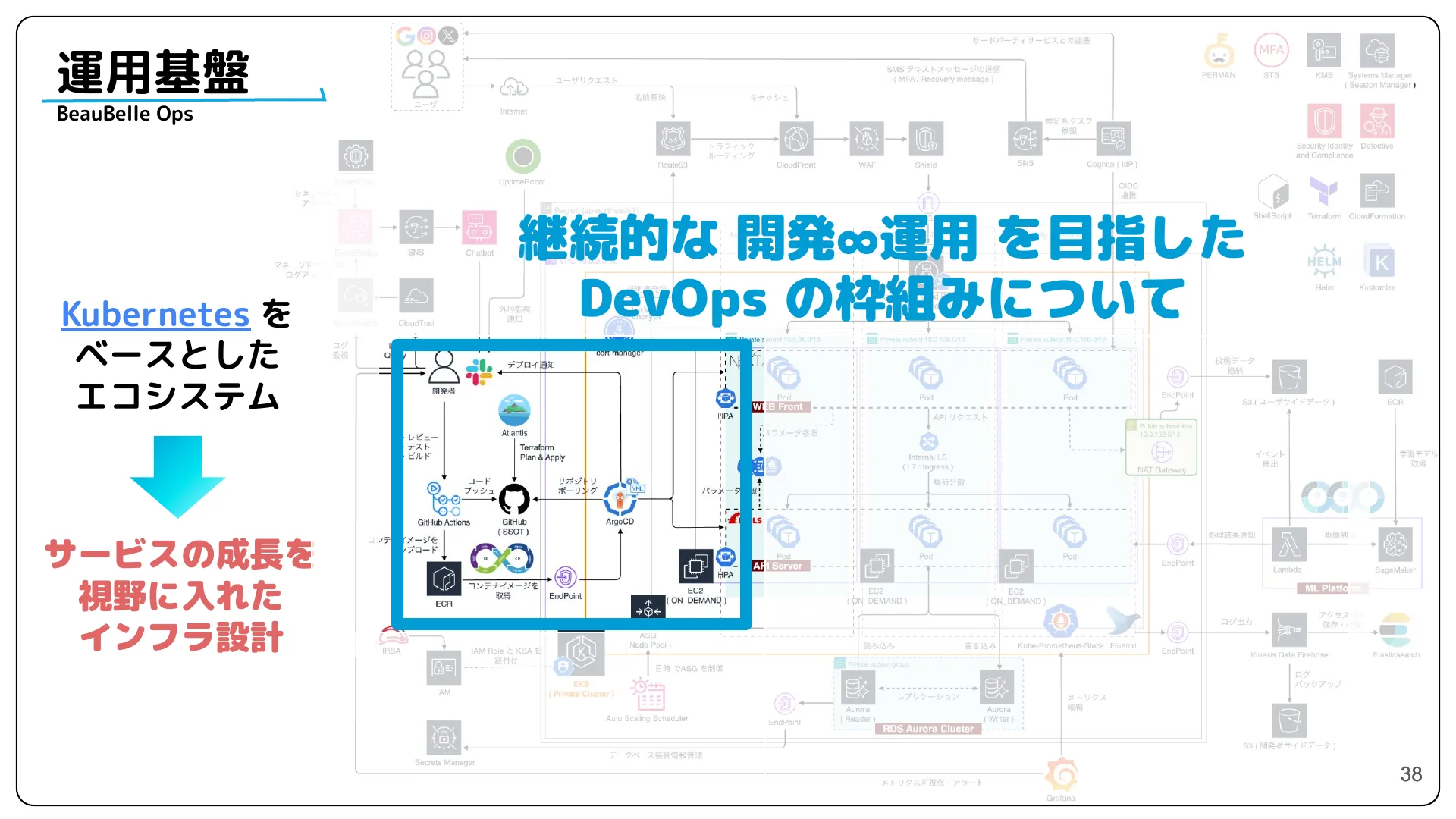Viewport: 1456px width, 819px height.
Task: Click the Helm icon
Action: pyautogui.click(x=1324, y=262)
